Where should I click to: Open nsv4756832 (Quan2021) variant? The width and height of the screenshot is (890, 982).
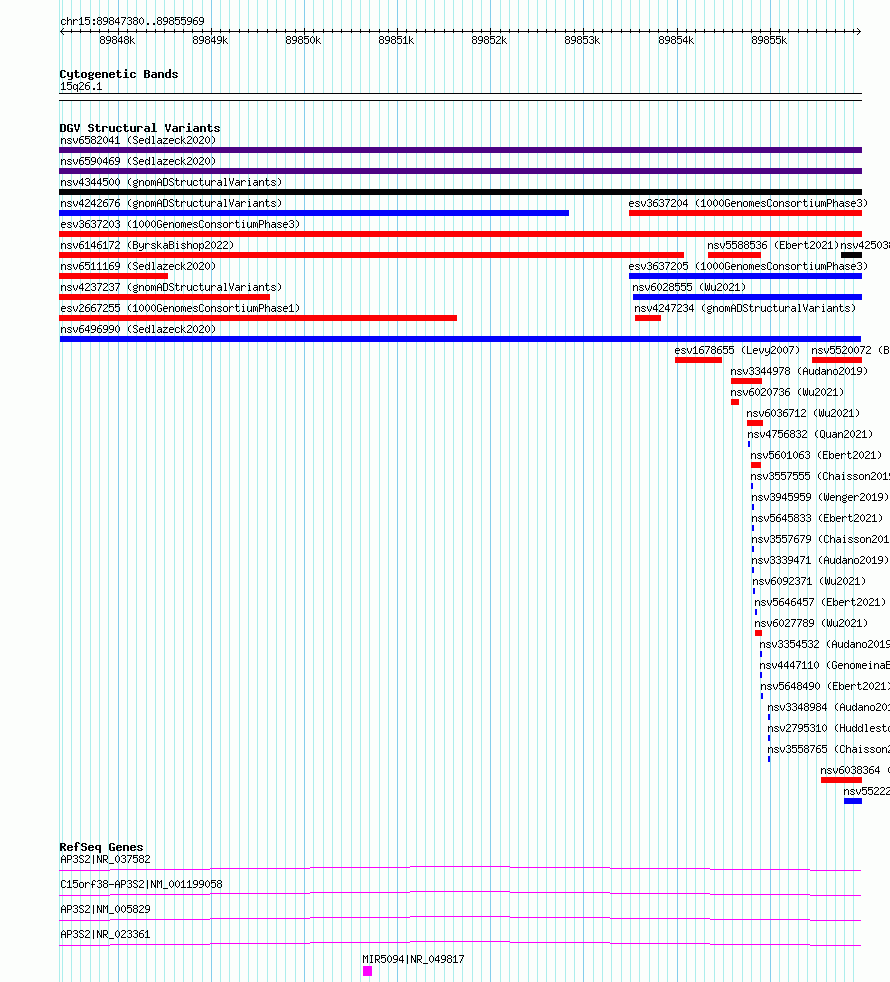810,434
